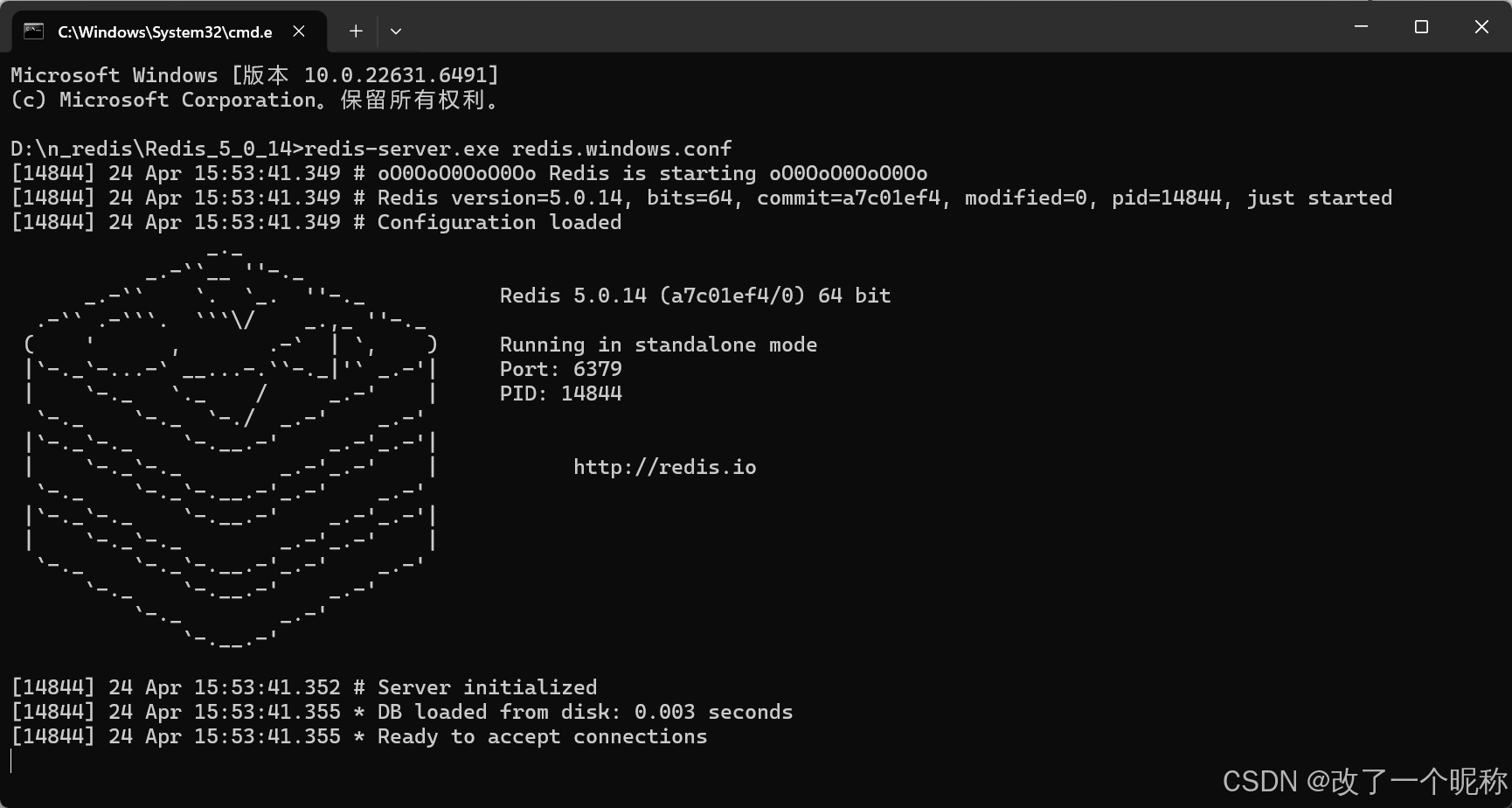The image size is (1512, 808).
Task: Click 'Redis 5.0.14 (a7c01ef4/0) 64 bit' text
Action: 696,296
